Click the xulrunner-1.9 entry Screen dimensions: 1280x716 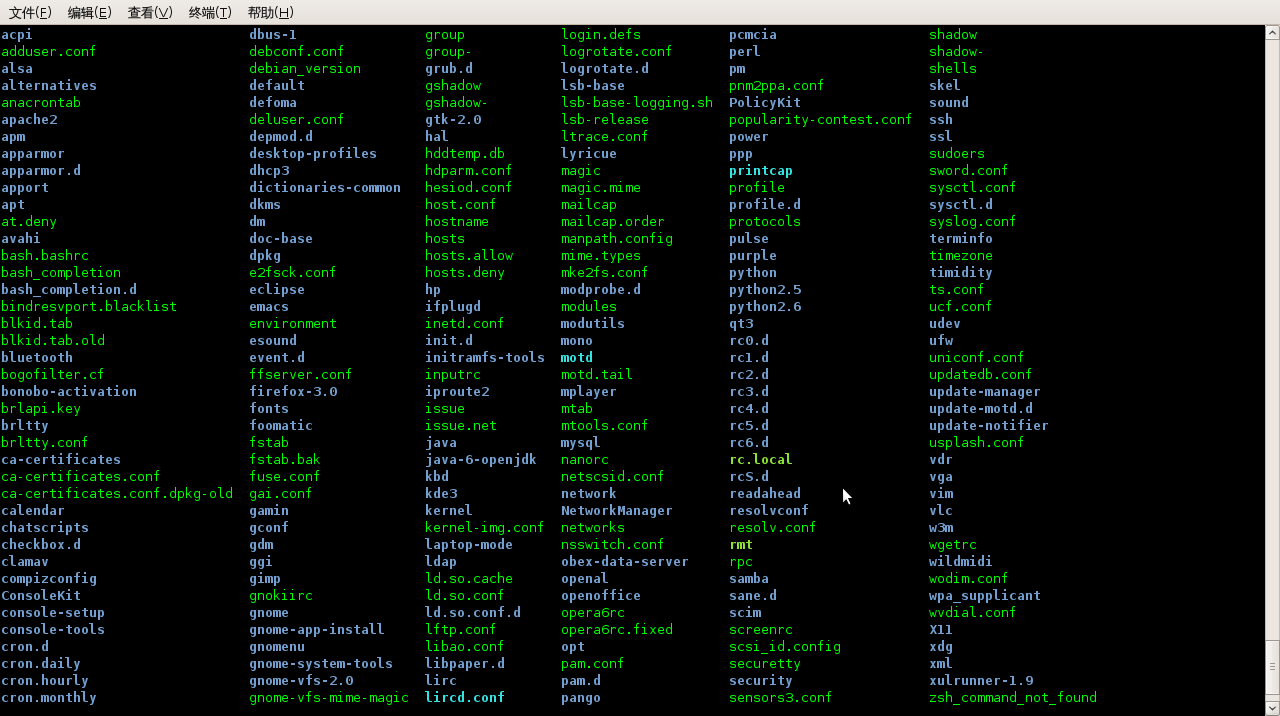tap(981, 680)
